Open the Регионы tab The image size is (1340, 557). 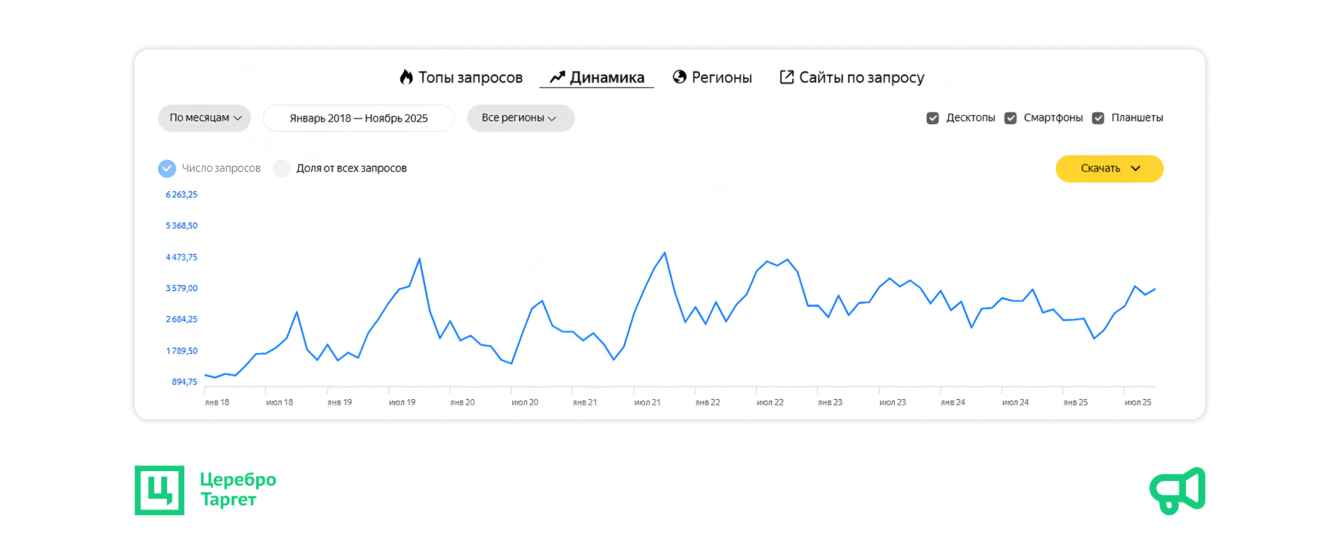721,77
